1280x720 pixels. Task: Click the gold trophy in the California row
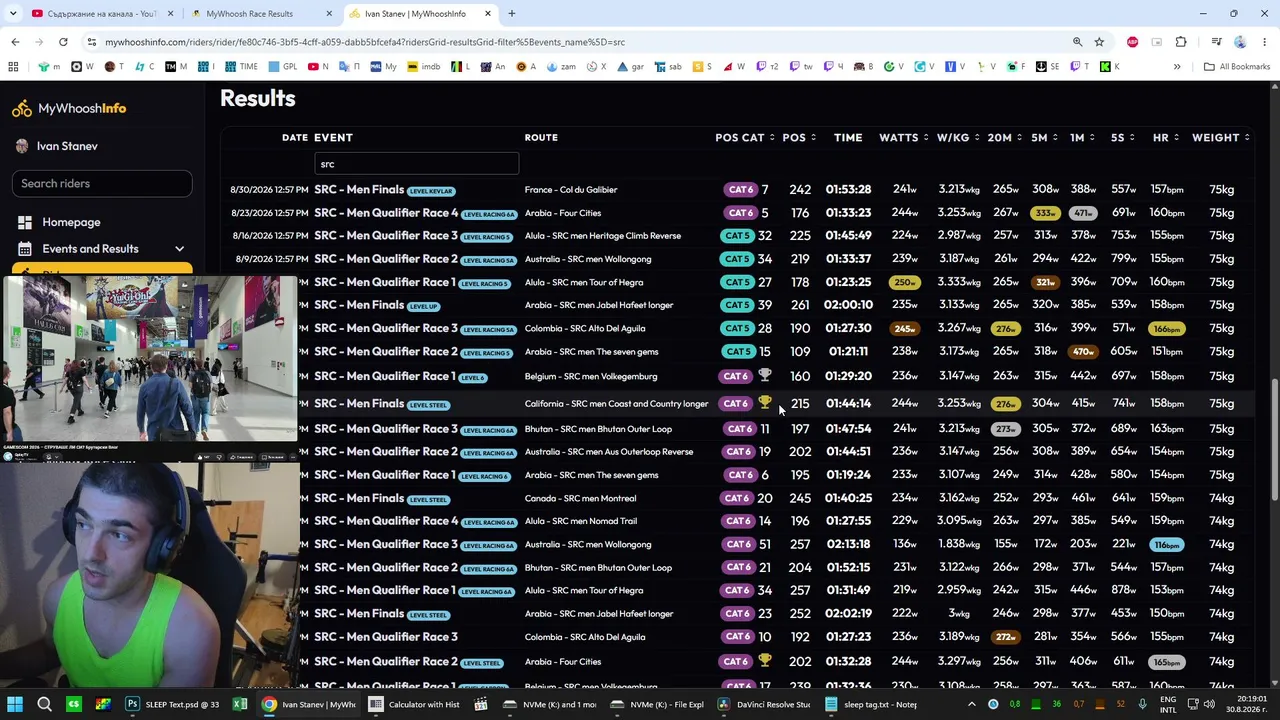765,403
